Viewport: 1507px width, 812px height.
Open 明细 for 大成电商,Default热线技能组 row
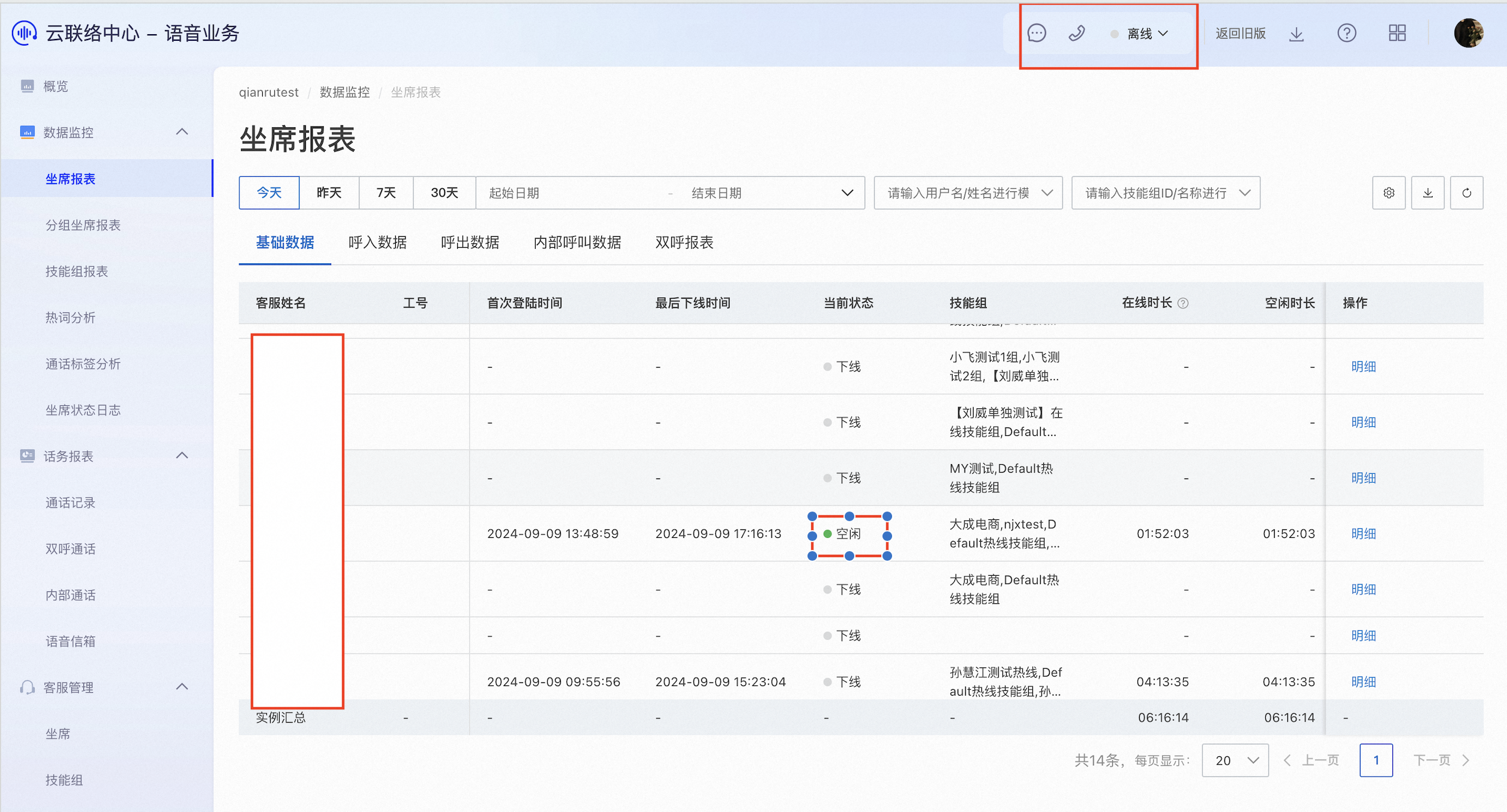[1363, 590]
